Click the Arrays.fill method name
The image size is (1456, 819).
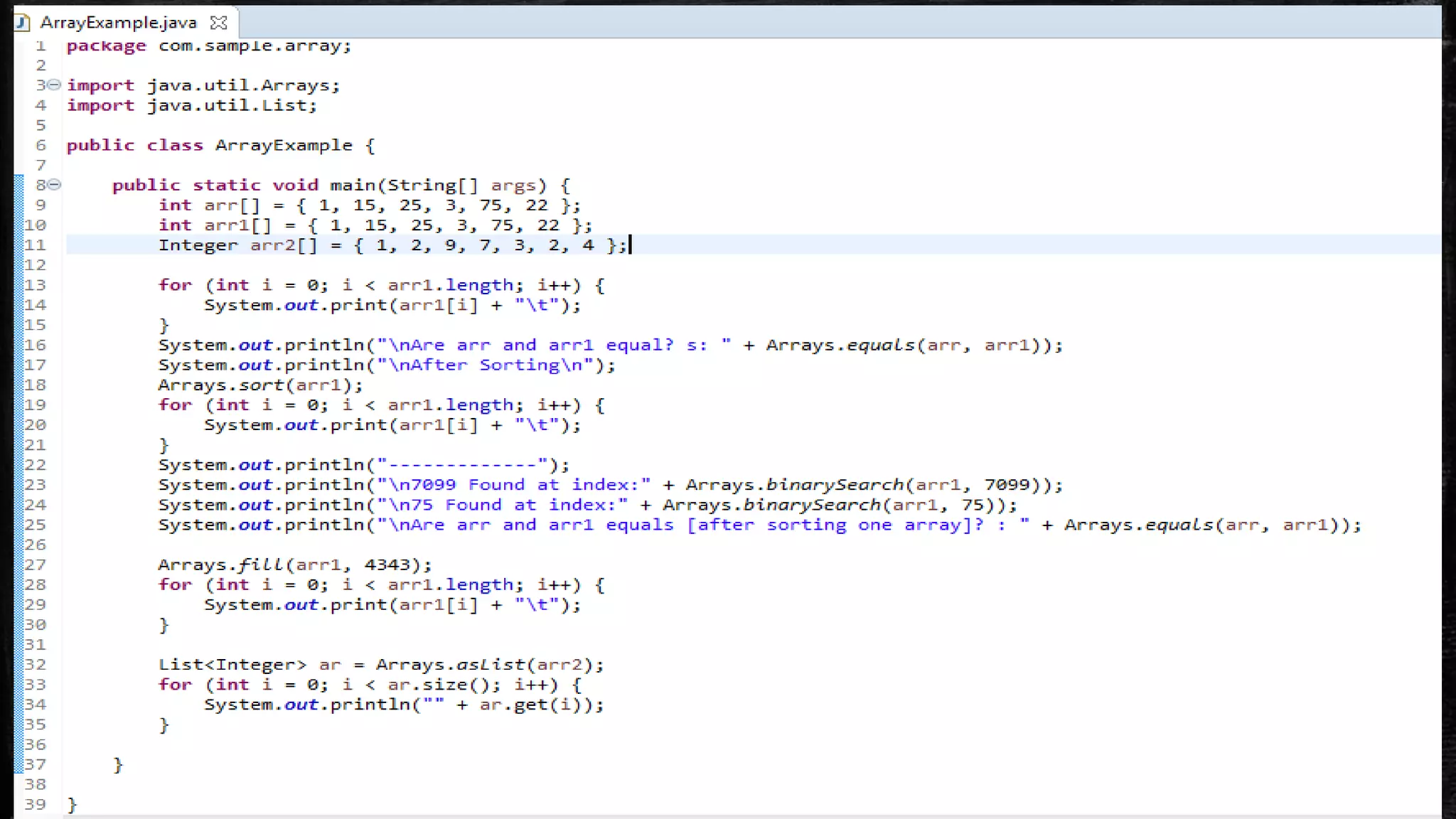click(x=261, y=565)
